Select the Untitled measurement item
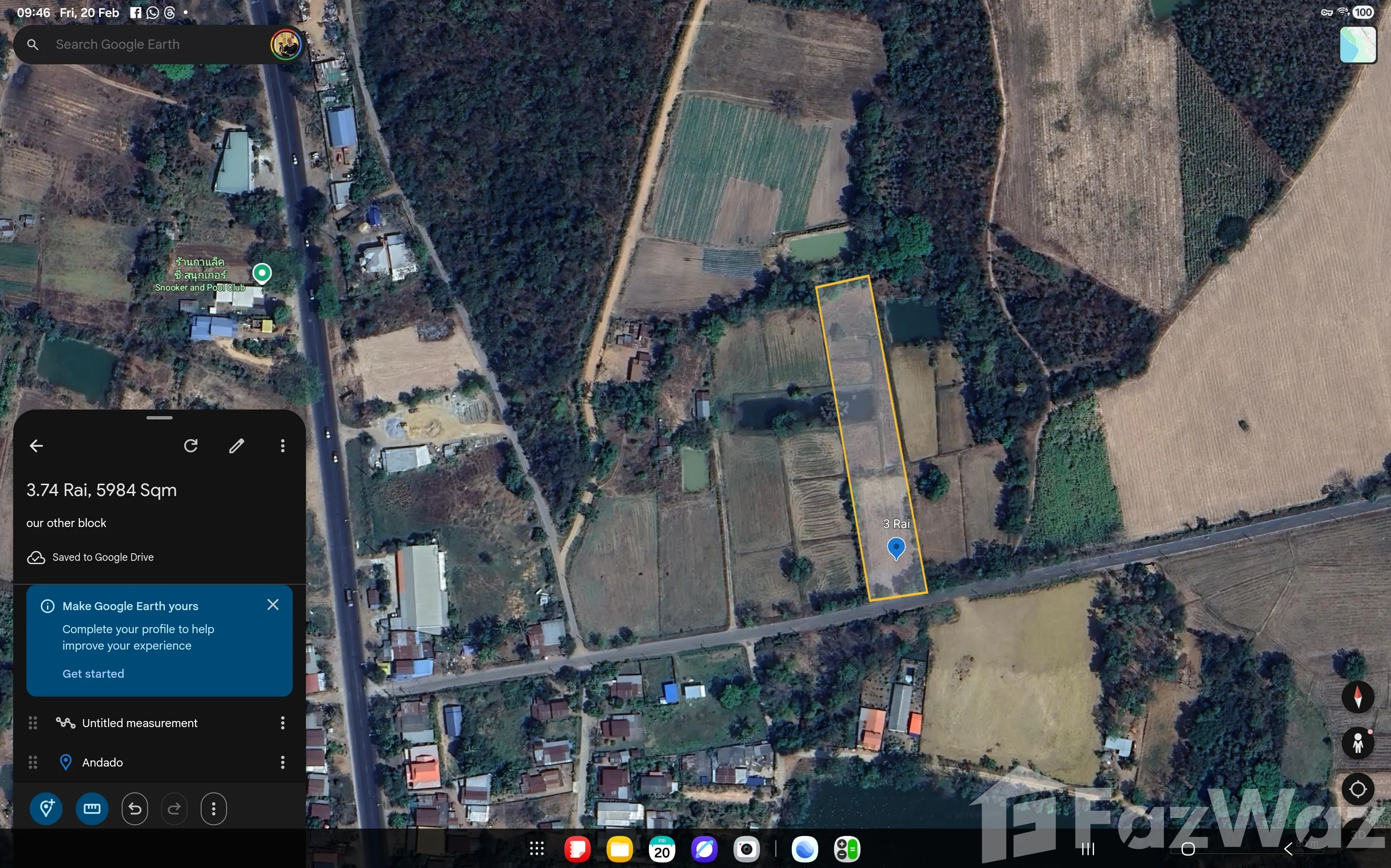 140,723
